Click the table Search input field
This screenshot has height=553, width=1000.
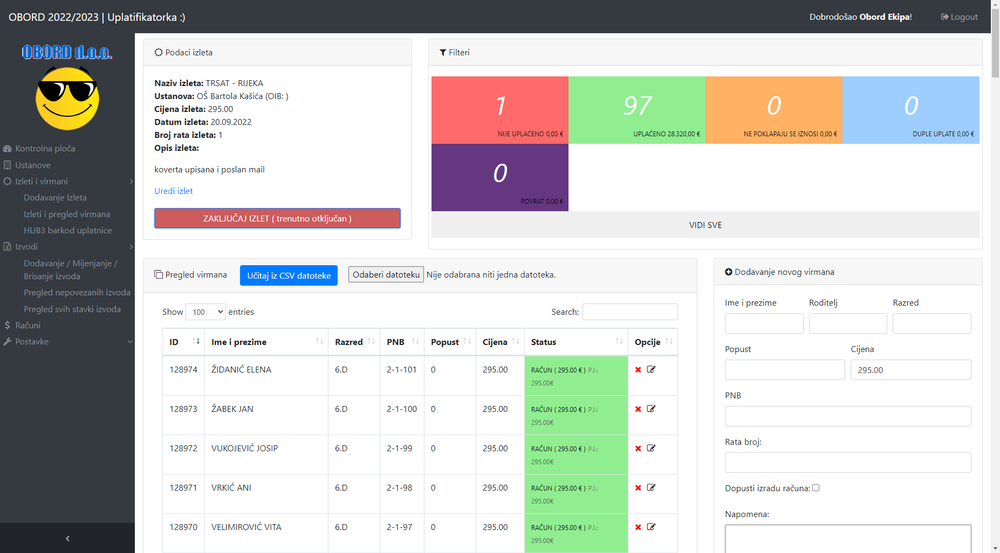coord(629,312)
